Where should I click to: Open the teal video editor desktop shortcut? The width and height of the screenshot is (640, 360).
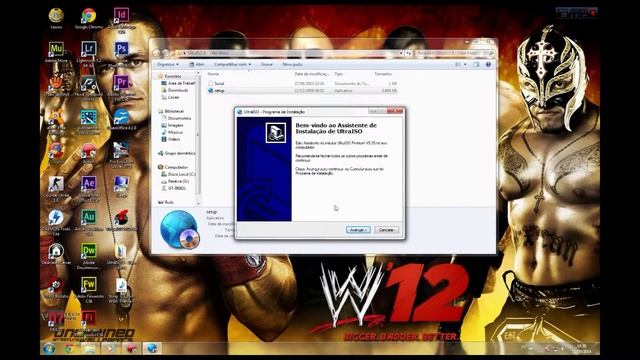(89, 121)
